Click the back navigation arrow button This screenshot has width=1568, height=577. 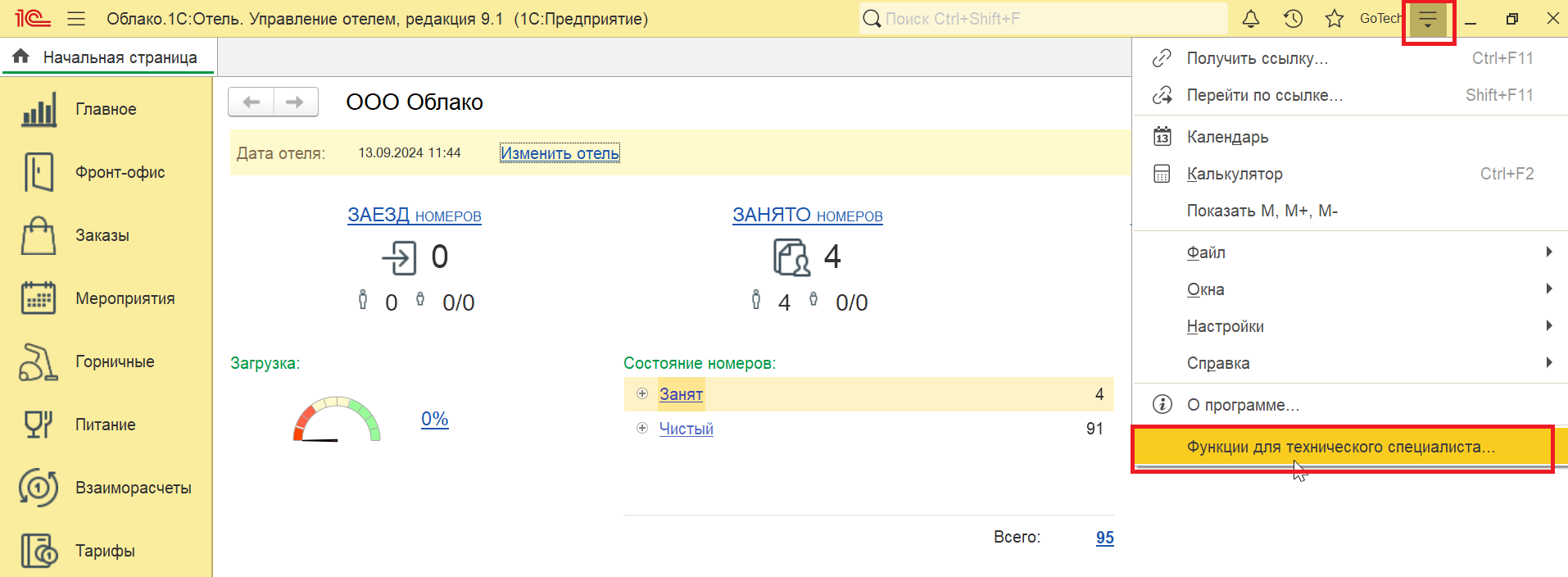(252, 102)
